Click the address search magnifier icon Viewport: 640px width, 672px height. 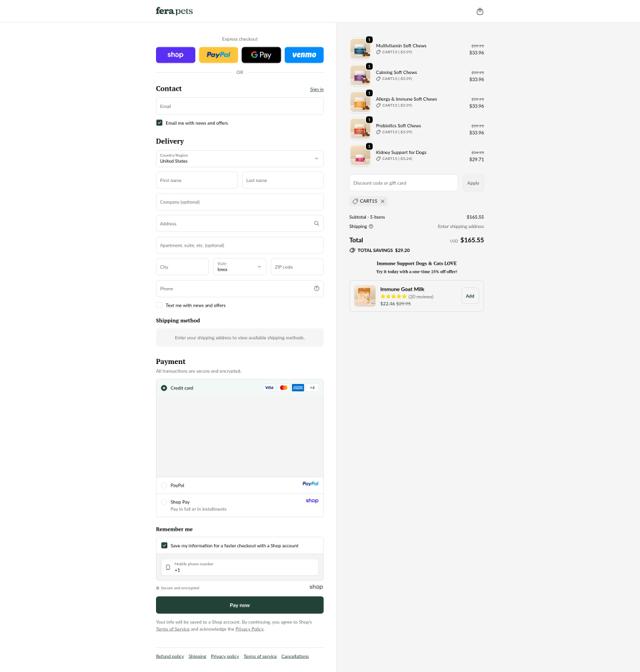[x=316, y=223]
